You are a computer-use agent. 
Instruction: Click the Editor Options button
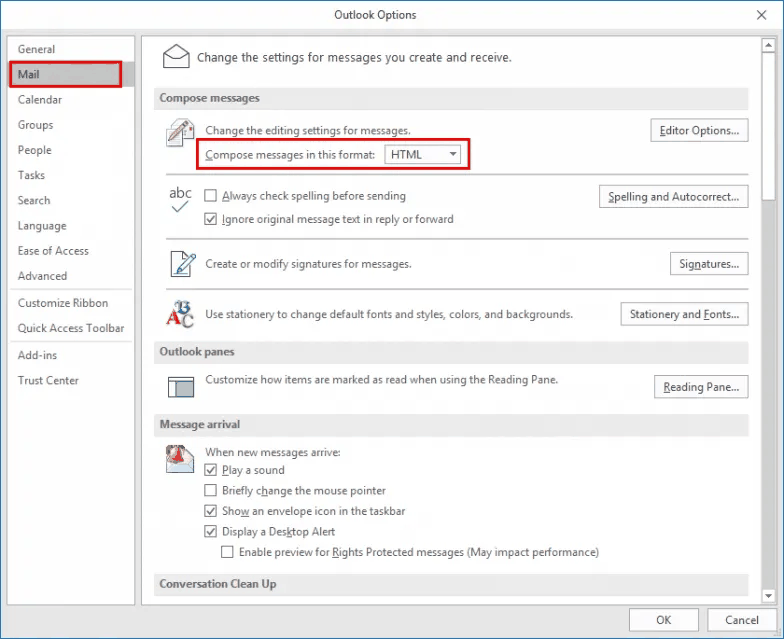[x=699, y=130]
